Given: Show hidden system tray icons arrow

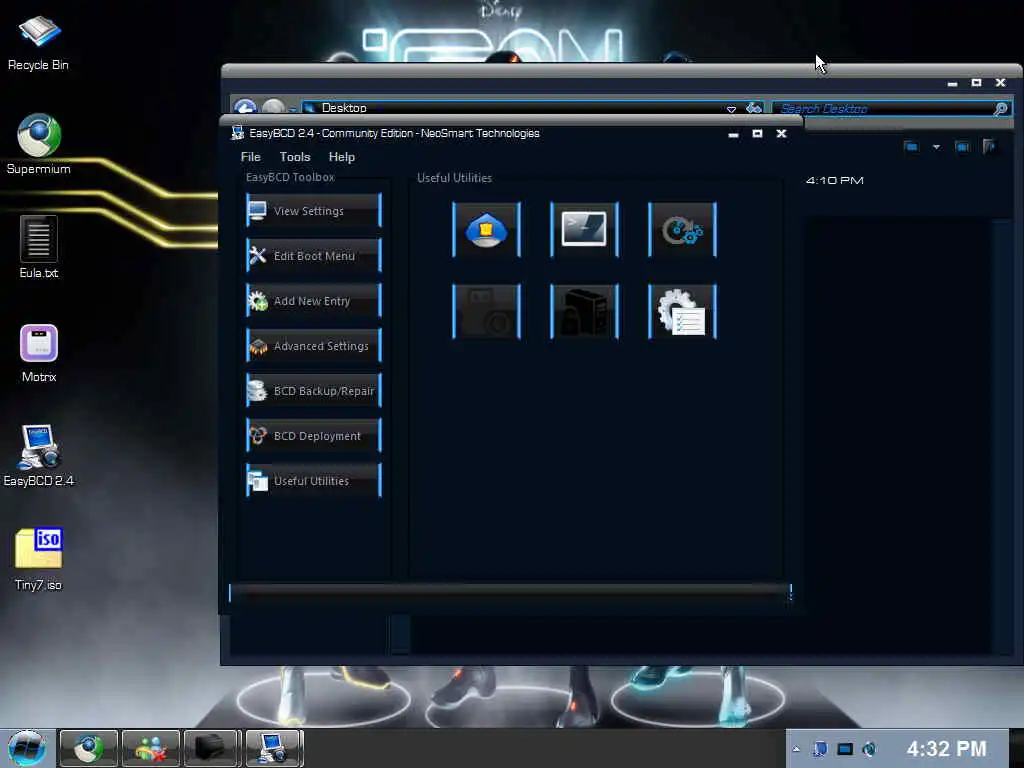Looking at the screenshot, I should [x=796, y=749].
